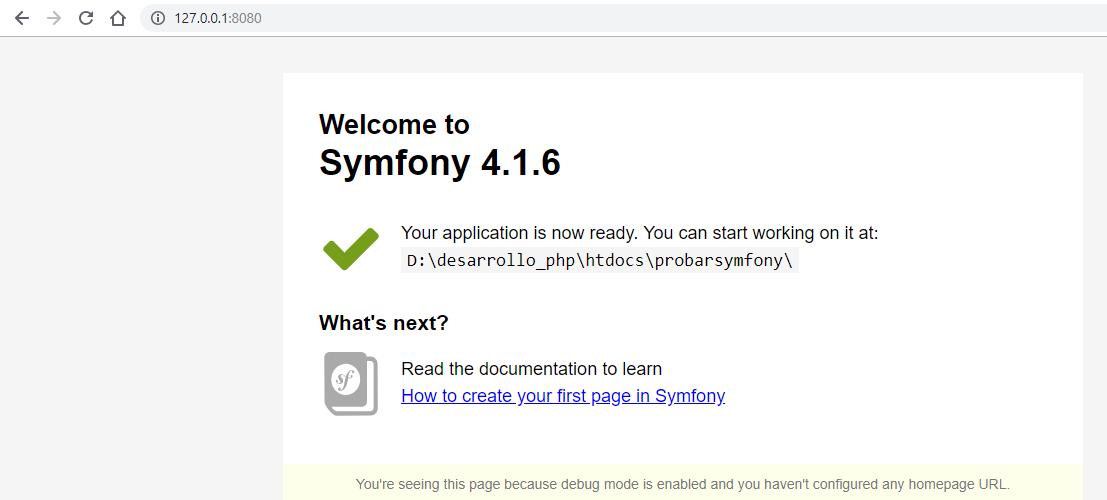Reload the current page

86,18
